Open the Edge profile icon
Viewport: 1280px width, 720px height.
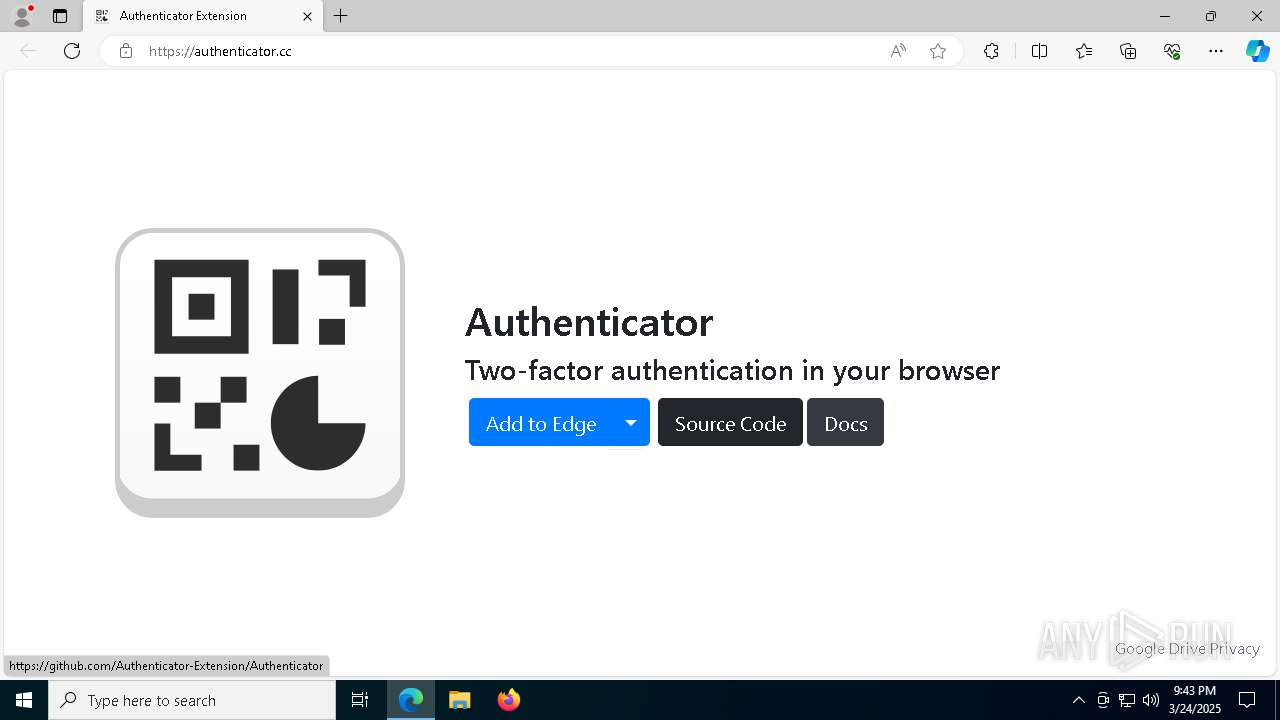pos(21,16)
